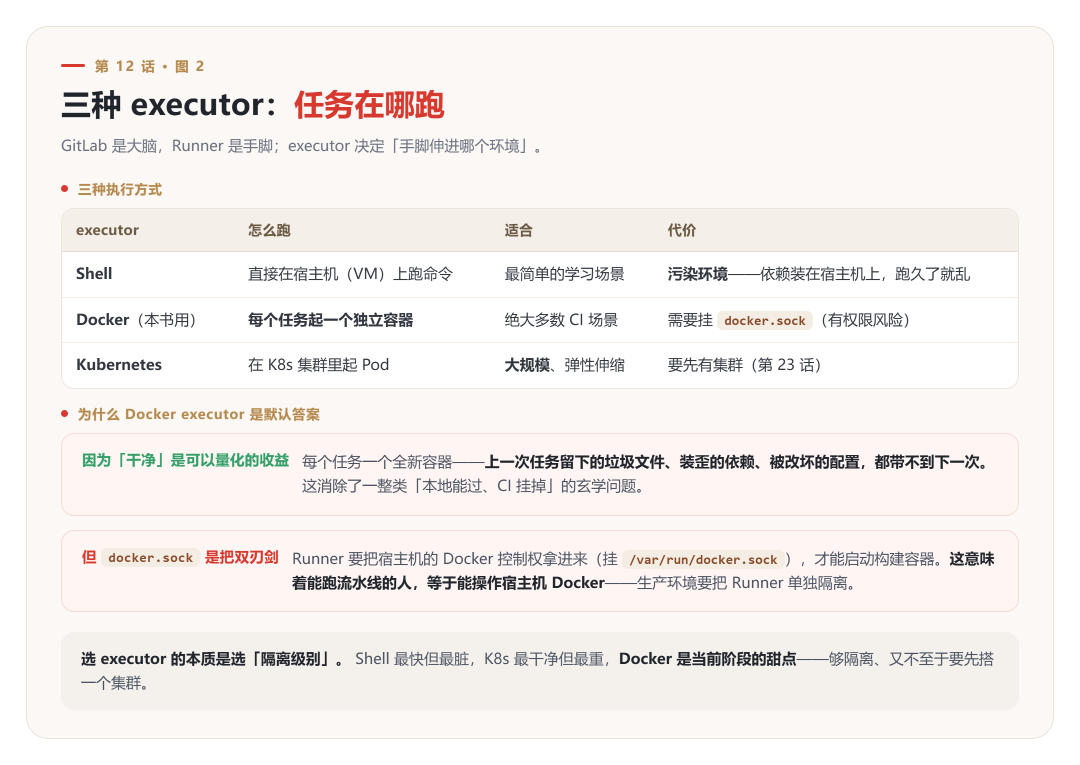The height and width of the screenshot is (765, 1080).
Task: Click the cell starting with '污染环境'
Action: (818, 274)
